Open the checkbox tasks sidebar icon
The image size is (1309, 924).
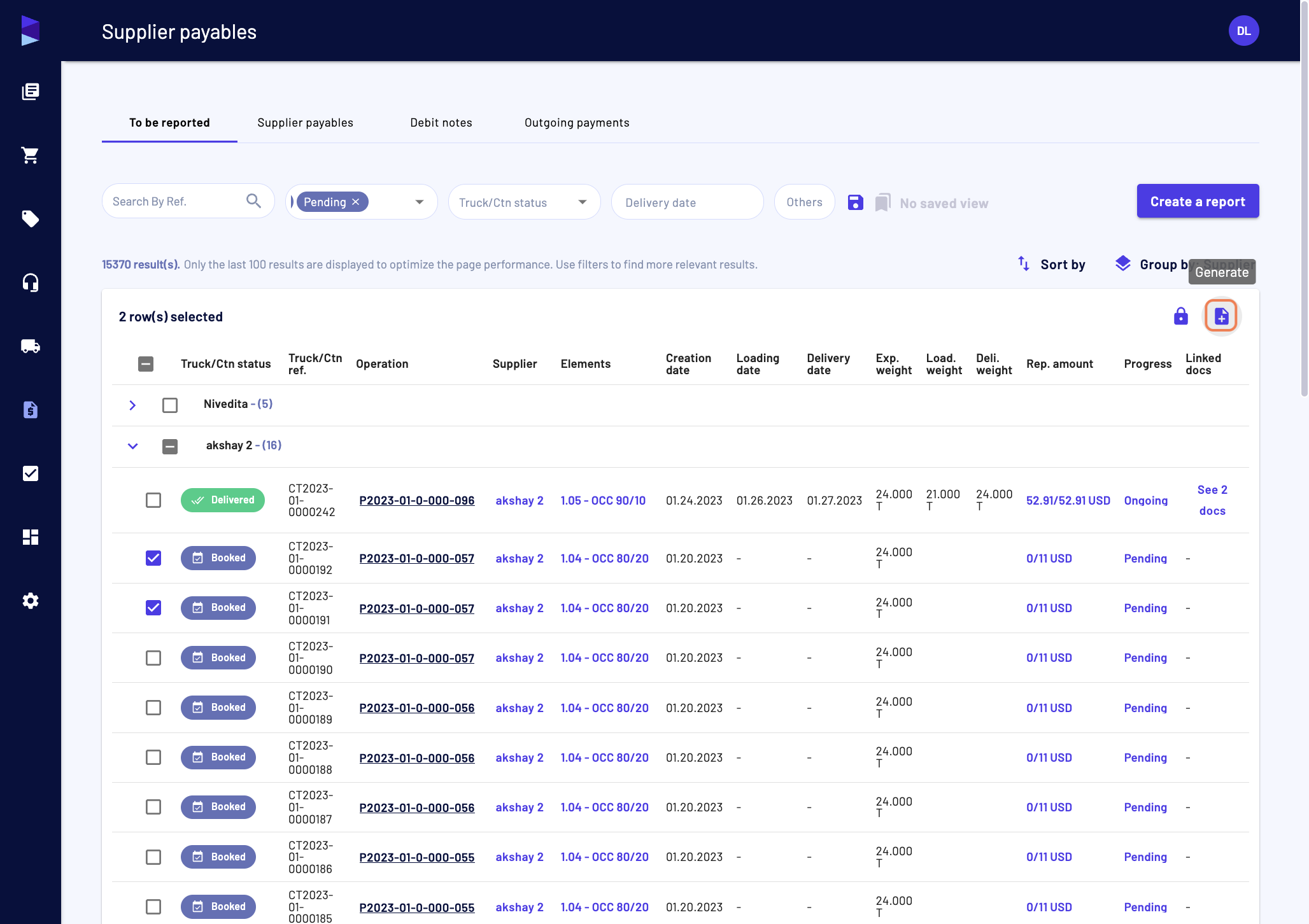coord(30,473)
